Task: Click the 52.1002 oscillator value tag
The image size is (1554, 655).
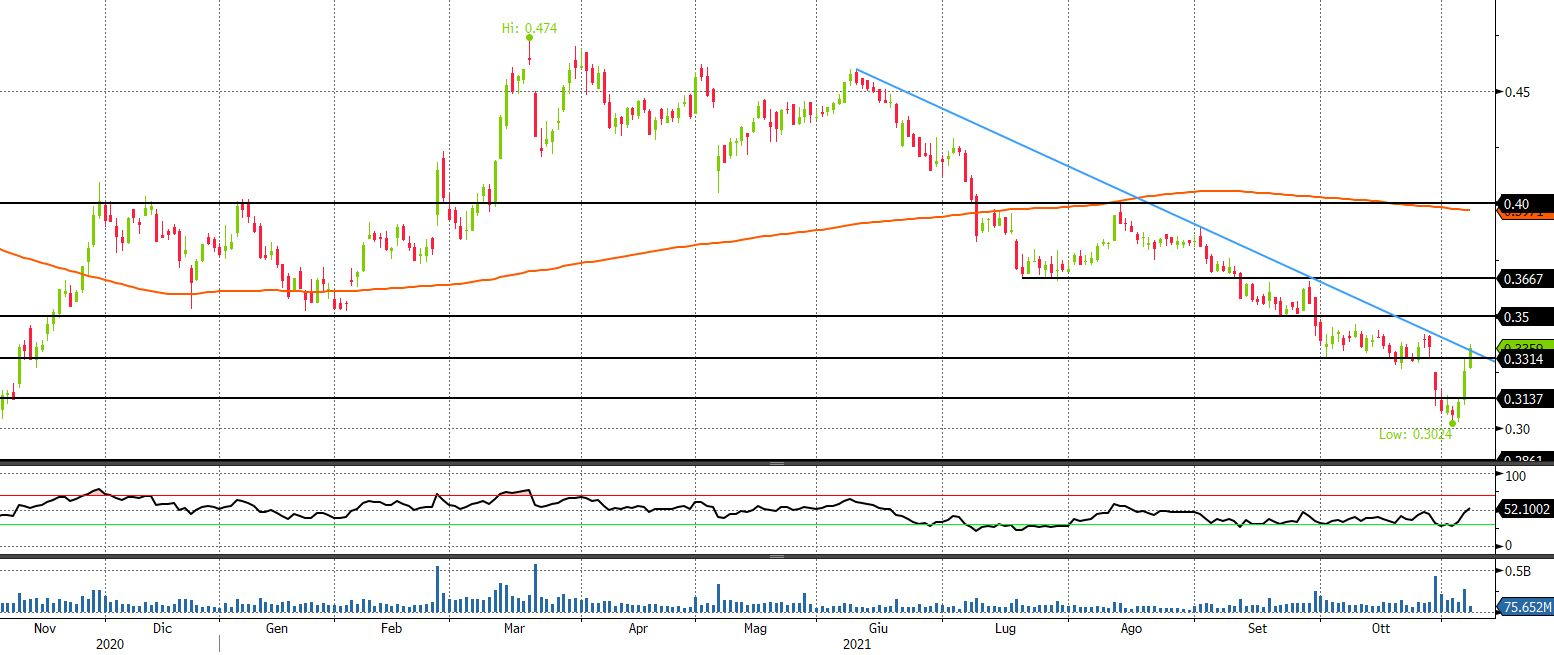Action: pos(1525,509)
